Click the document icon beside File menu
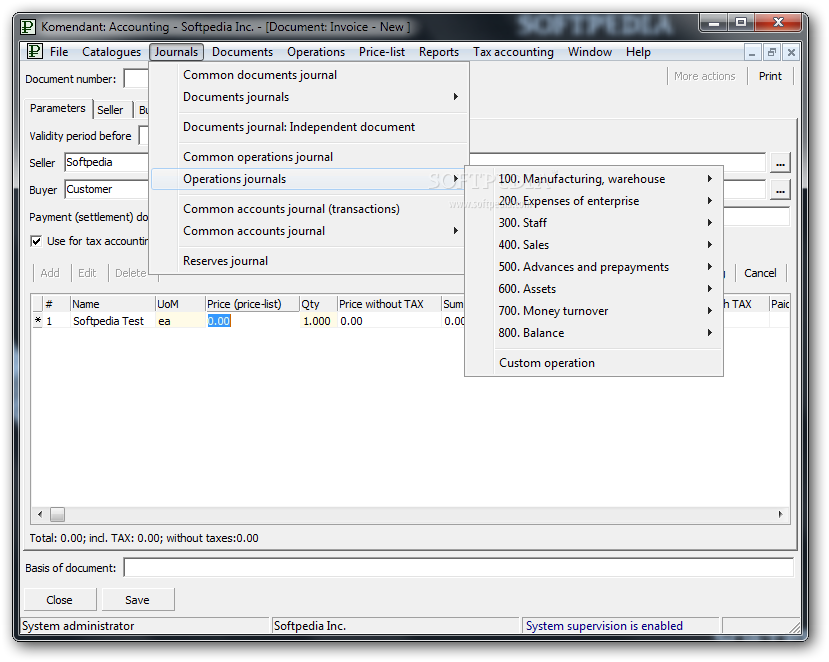The width and height of the screenshot is (829, 662). 34,51
